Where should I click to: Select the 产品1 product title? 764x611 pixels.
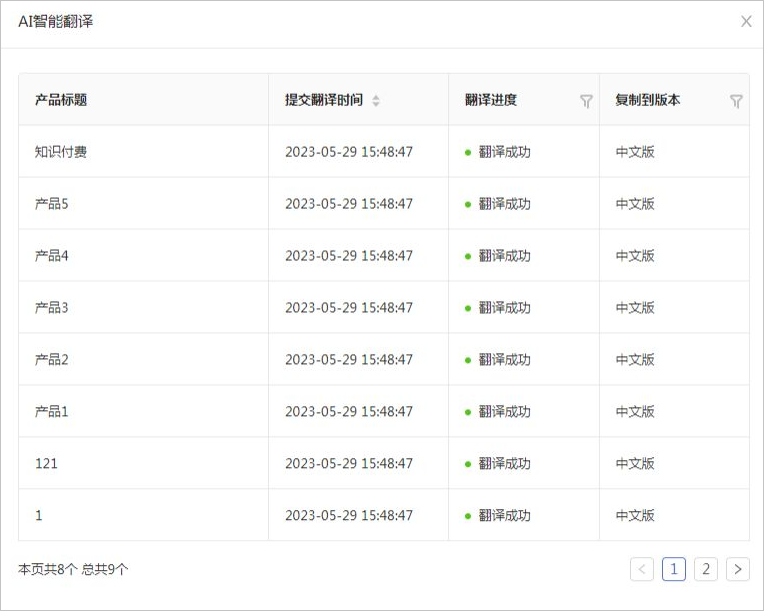[52, 412]
